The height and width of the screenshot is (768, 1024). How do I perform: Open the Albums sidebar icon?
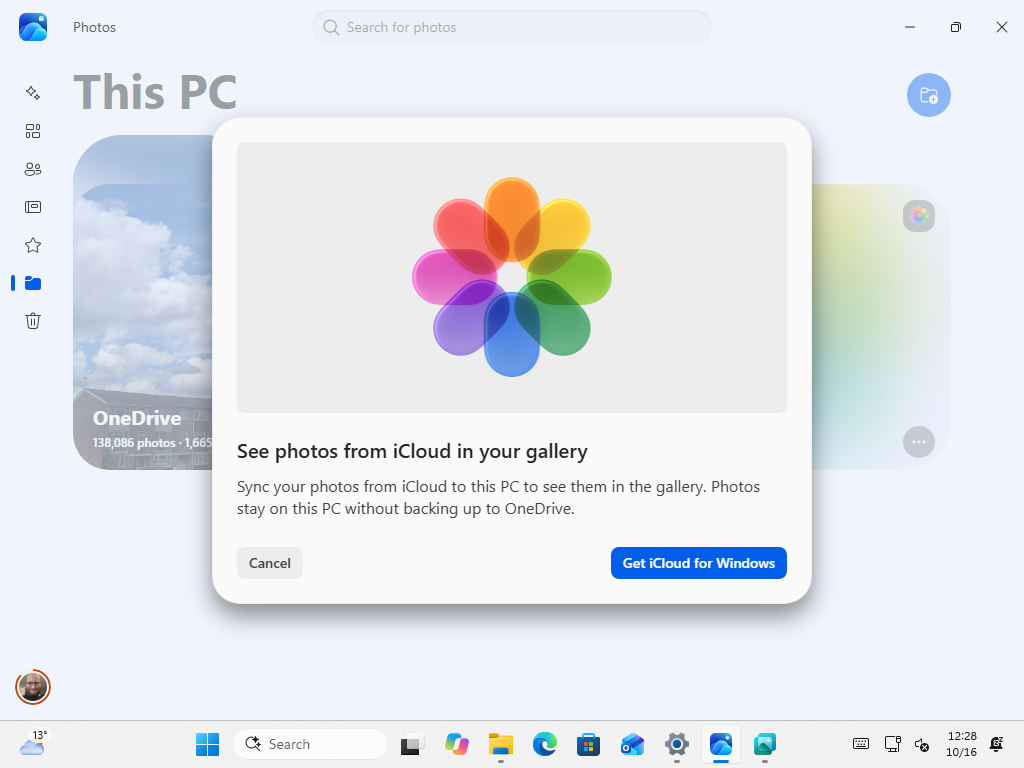click(x=33, y=207)
